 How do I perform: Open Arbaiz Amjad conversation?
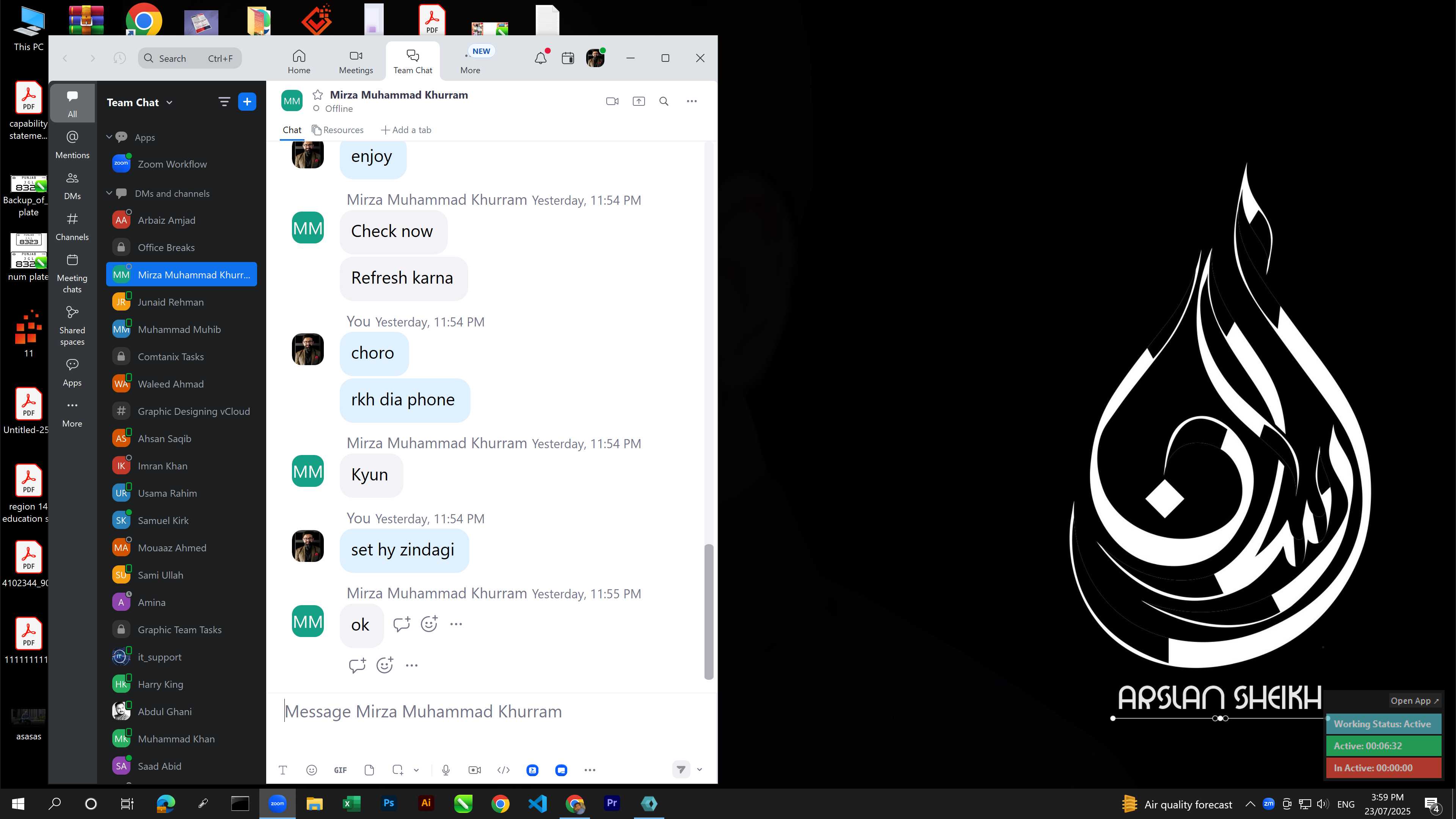[182, 220]
